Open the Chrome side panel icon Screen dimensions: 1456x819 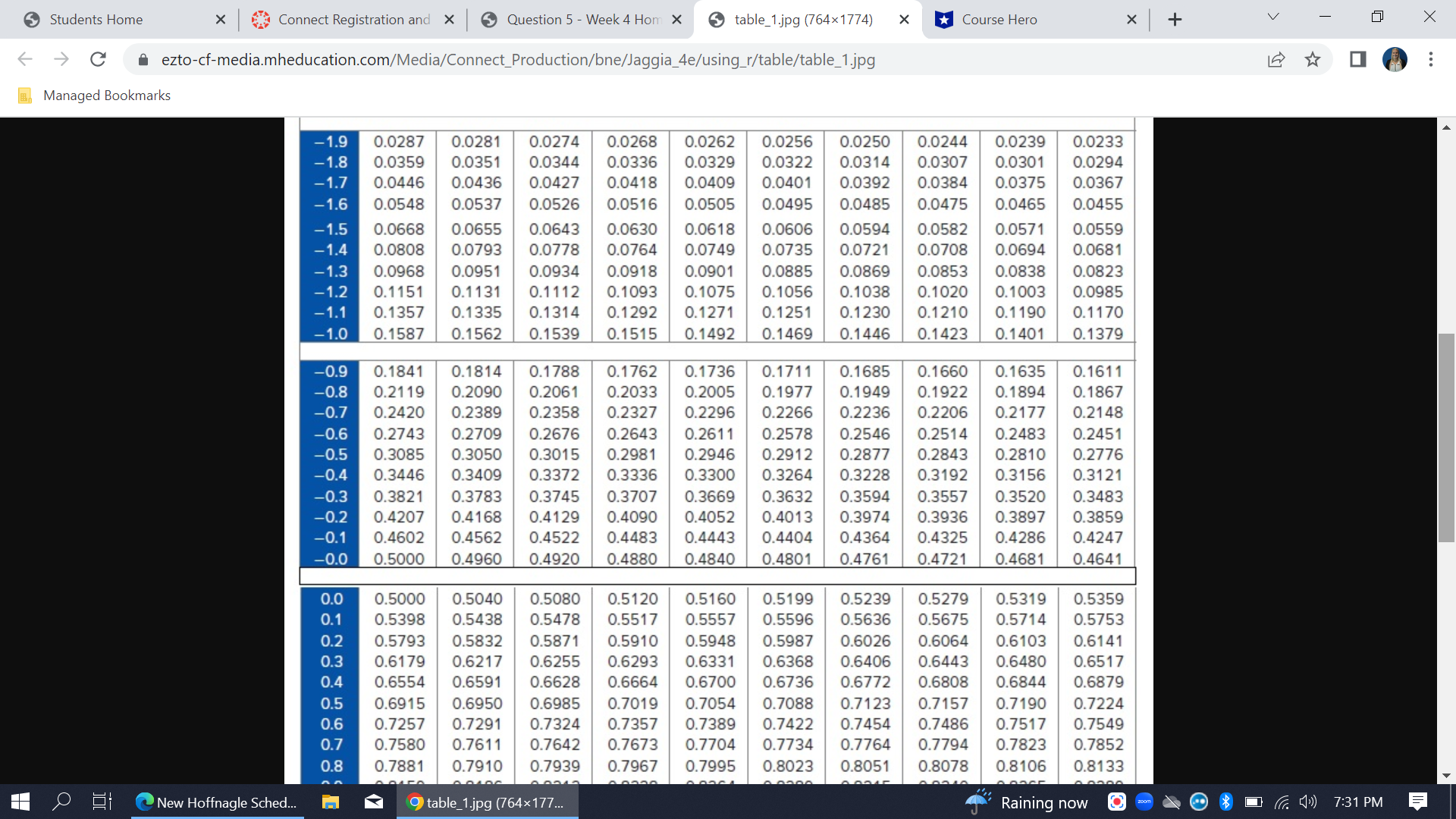coord(1357,59)
